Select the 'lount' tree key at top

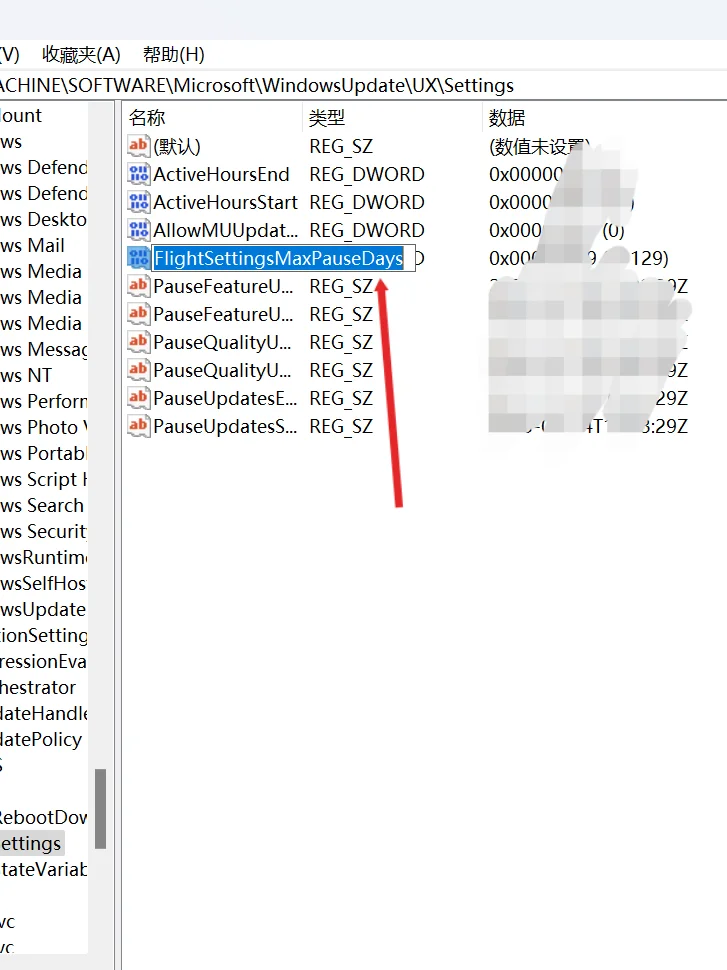pos(21,116)
